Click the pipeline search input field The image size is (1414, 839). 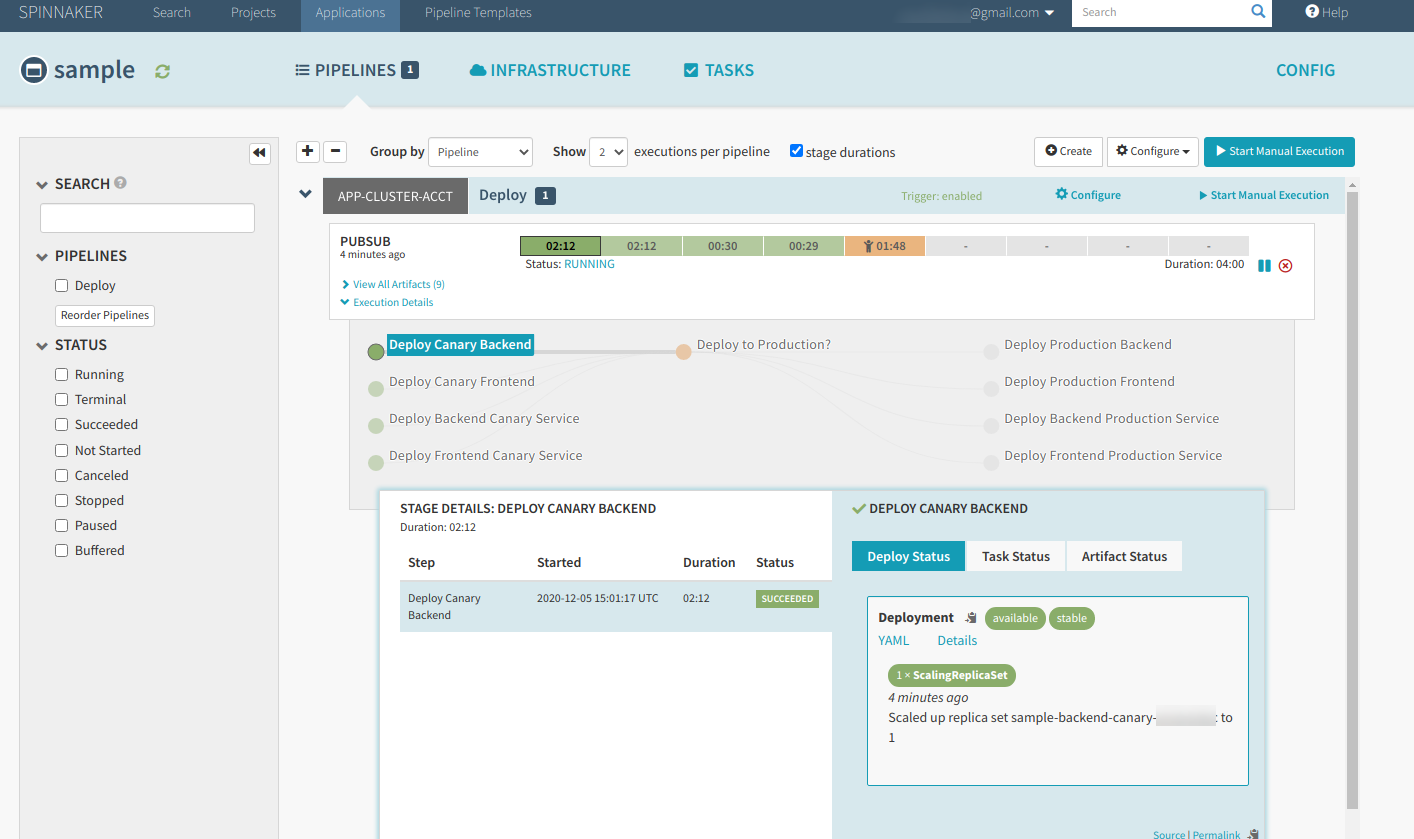point(147,217)
